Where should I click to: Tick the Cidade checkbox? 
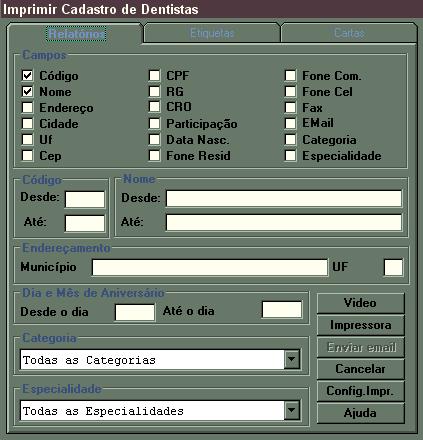27,123
